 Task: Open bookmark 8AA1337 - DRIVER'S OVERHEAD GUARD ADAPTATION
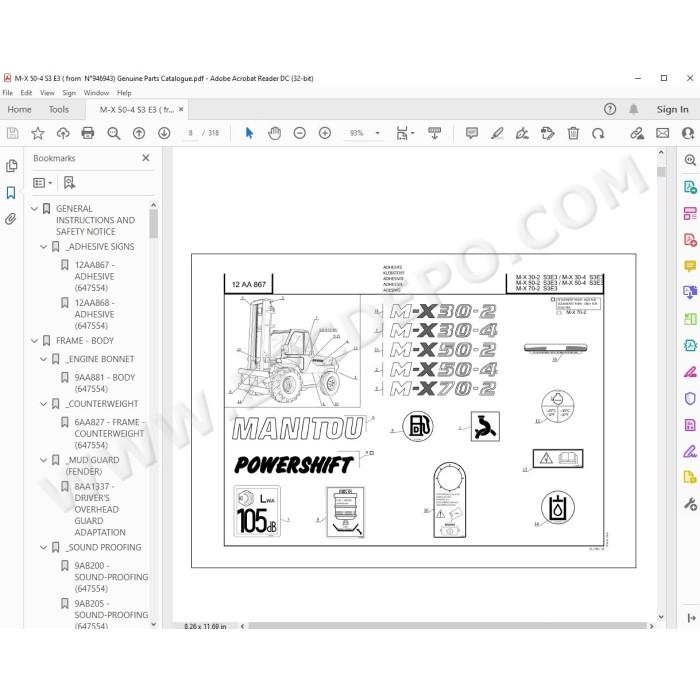(100, 509)
